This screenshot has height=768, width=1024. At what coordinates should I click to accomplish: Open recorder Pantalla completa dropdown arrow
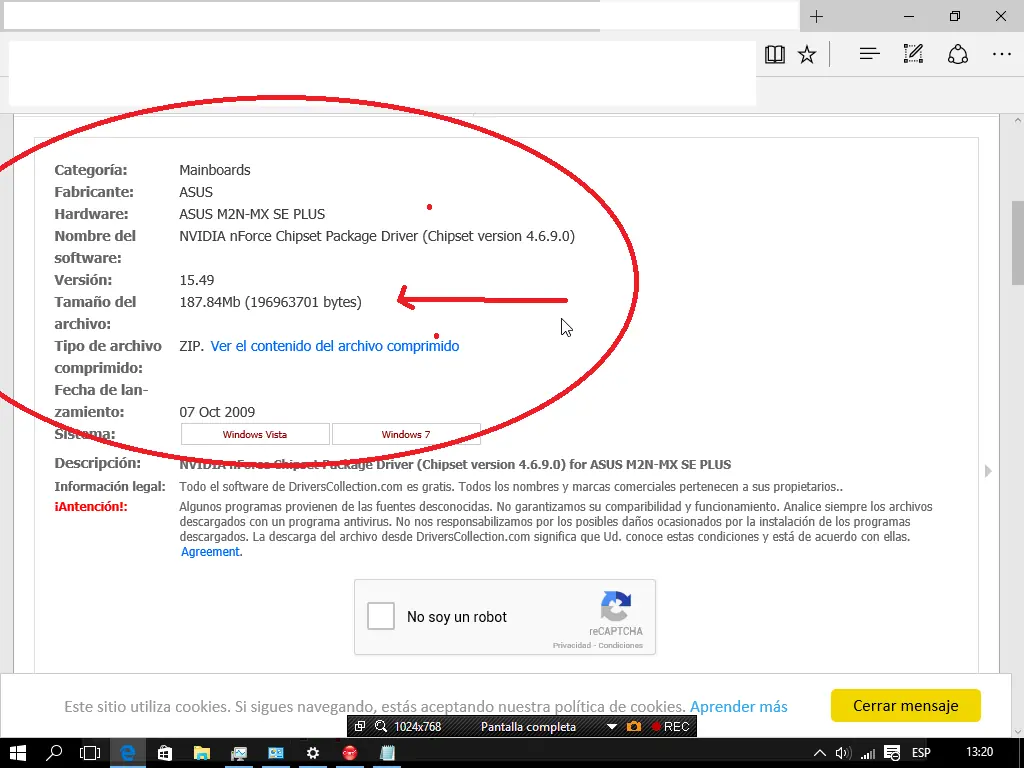[612, 727]
